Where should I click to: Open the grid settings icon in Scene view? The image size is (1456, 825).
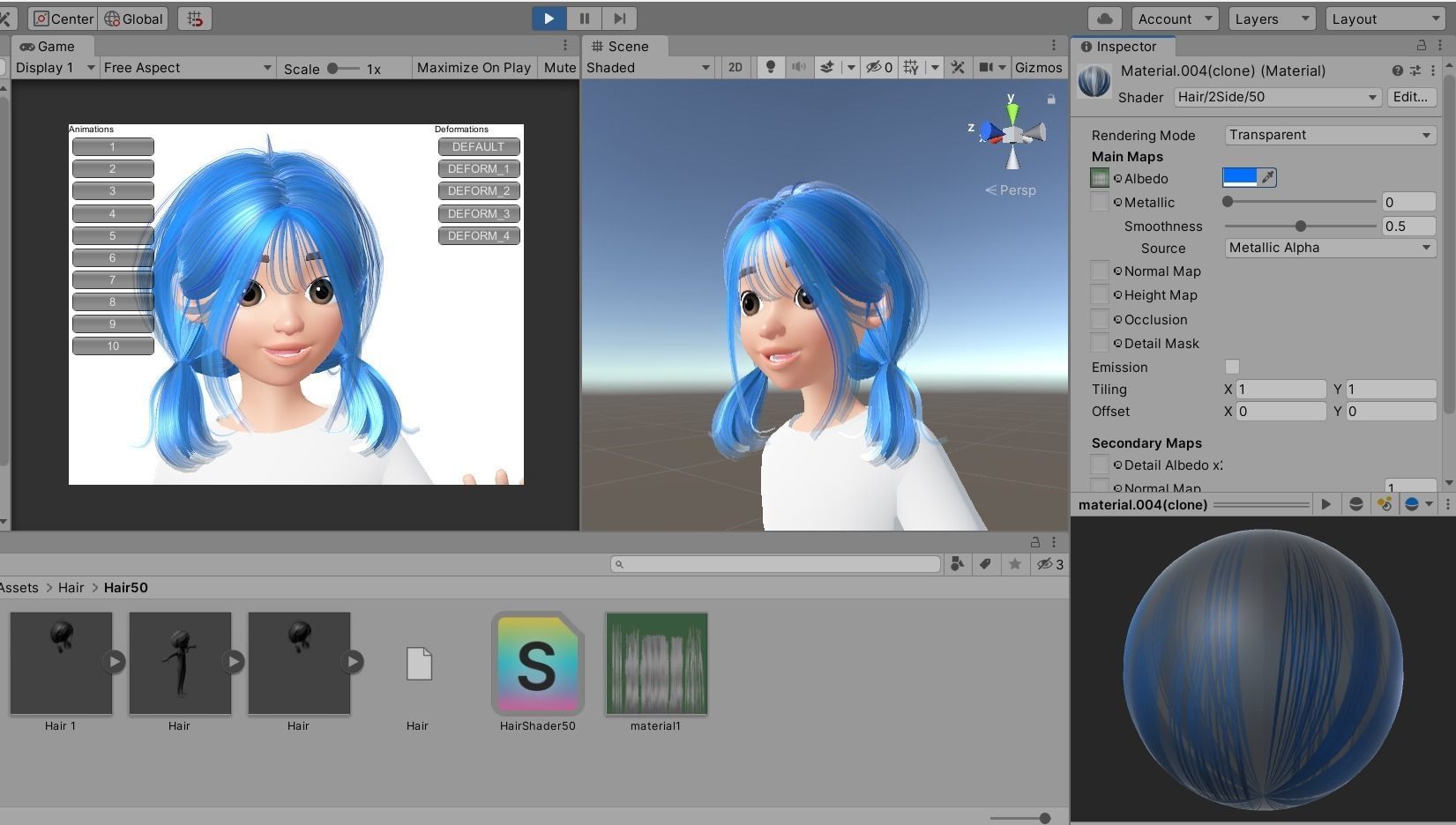(x=911, y=67)
